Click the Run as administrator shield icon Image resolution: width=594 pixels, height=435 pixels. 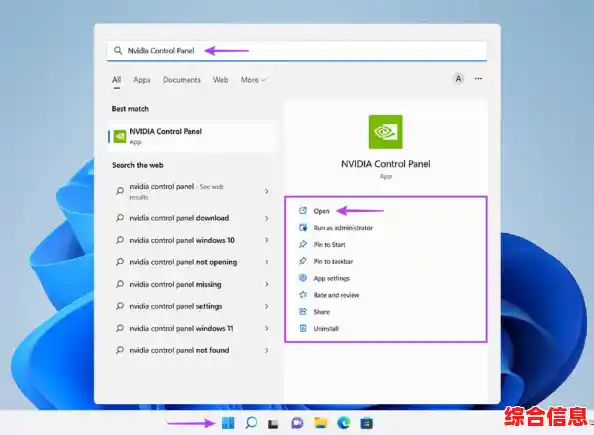[x=303, y=227]
